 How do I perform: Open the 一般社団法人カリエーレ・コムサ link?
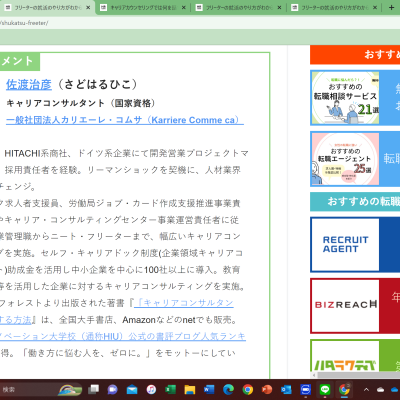click(125, 120)
